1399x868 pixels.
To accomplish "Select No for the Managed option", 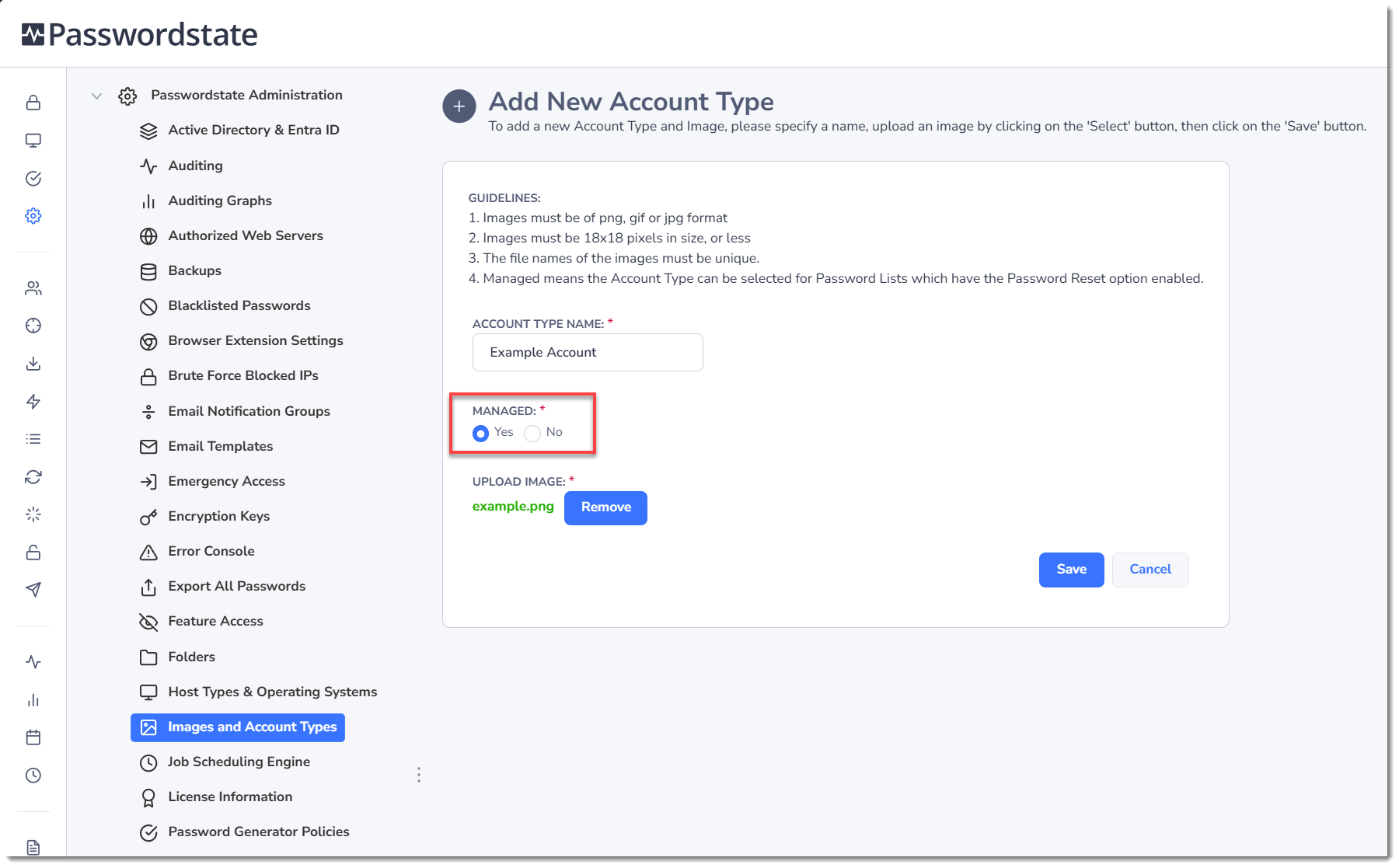I will (x=532, y=433).
